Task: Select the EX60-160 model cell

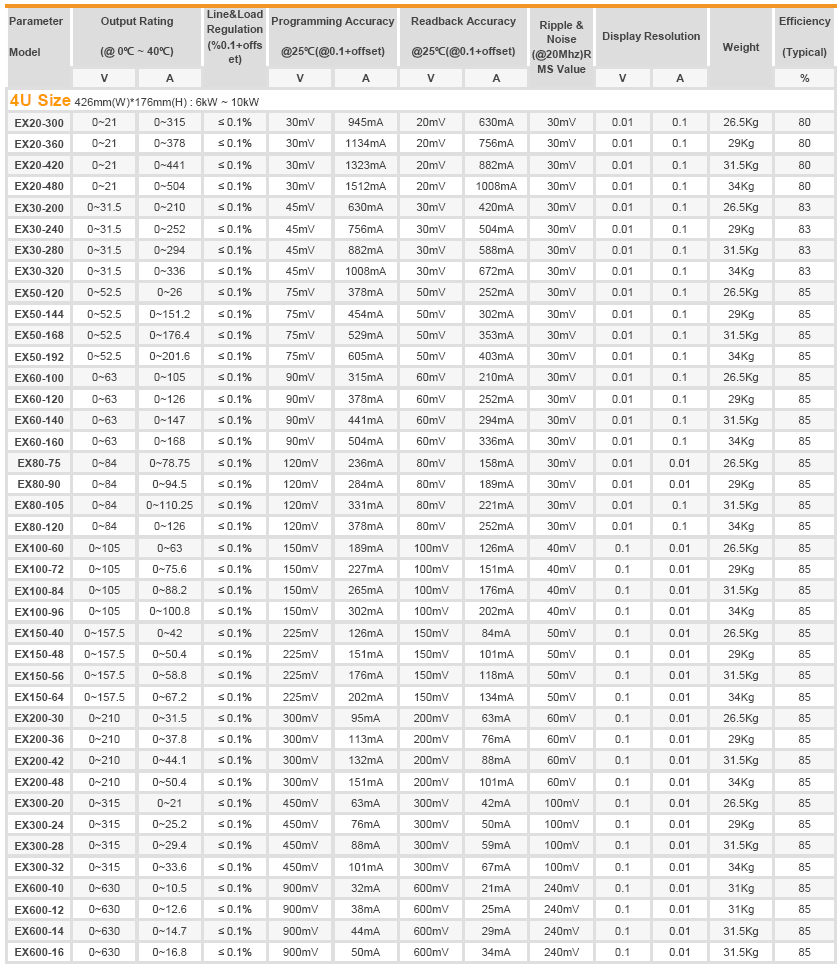Action: 39,442
